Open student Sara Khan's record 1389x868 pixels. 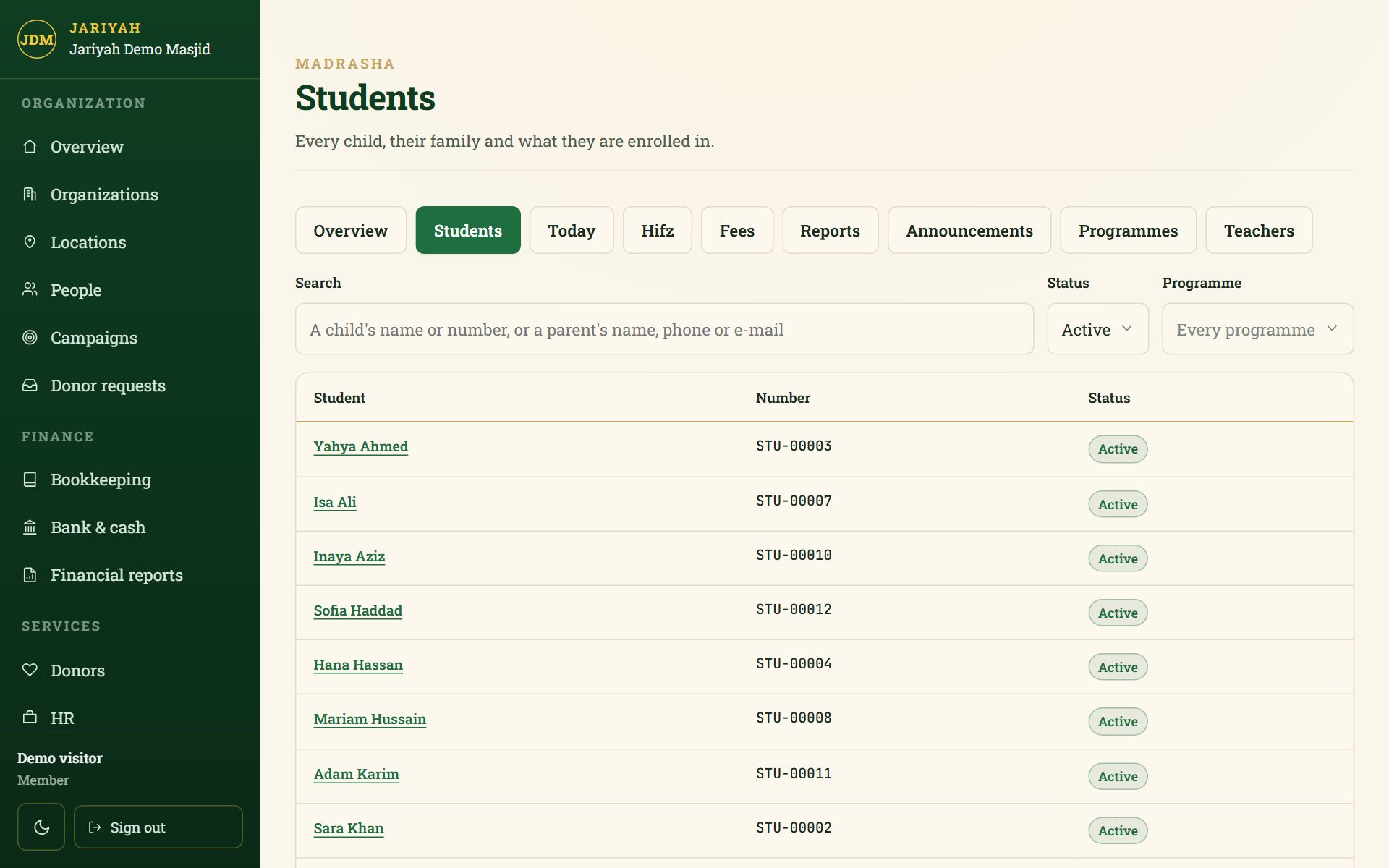(348, 828)
